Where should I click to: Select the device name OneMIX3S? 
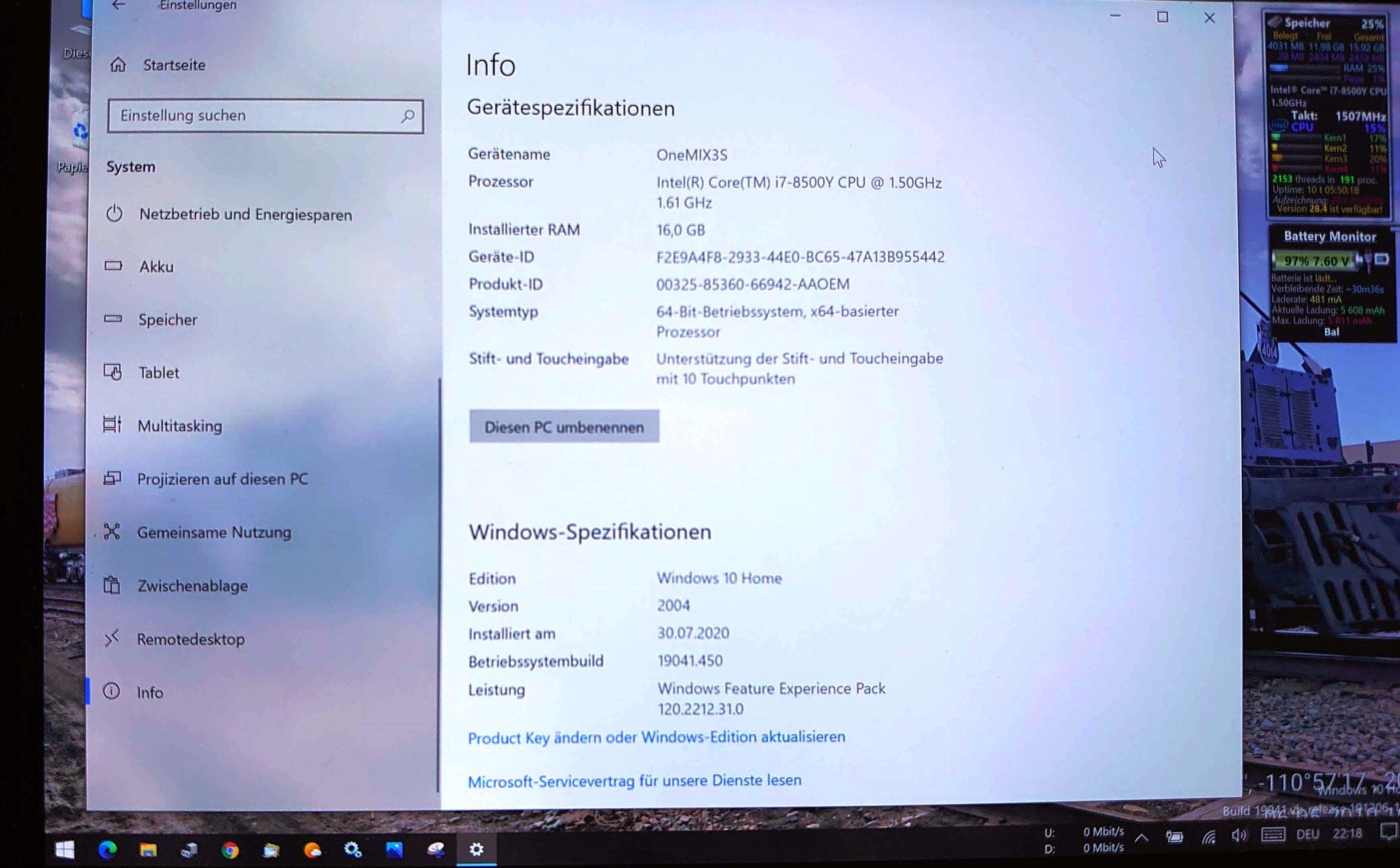tap(692, 155)
